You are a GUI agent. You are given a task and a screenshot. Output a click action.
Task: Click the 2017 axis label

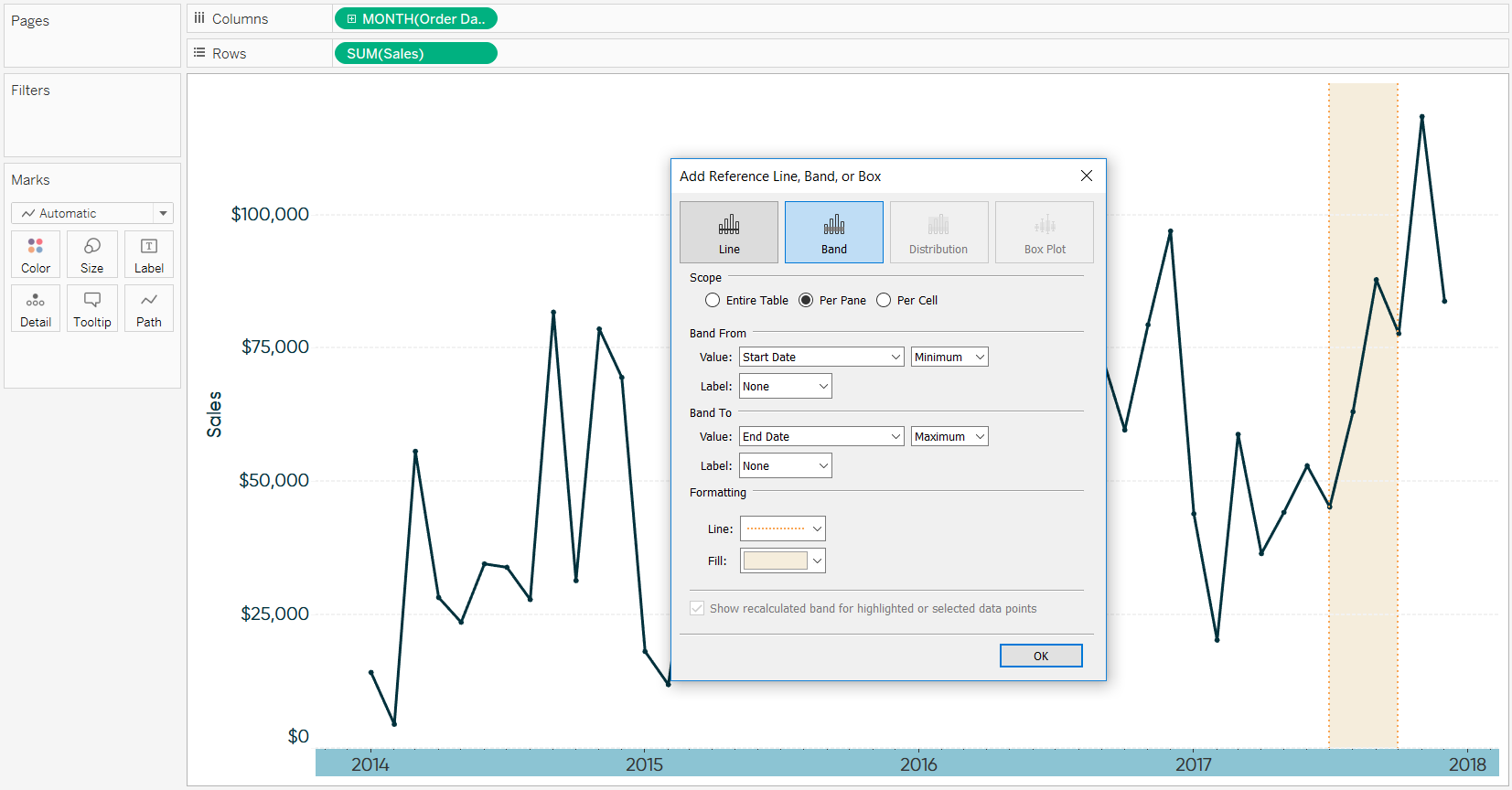pos(1194,764)
